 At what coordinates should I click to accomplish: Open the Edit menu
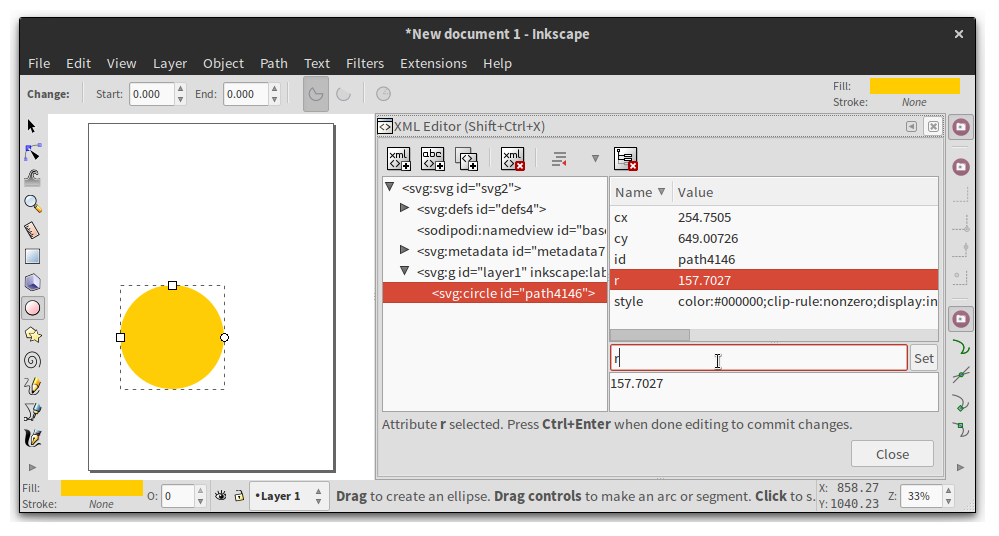pos(78,64)
